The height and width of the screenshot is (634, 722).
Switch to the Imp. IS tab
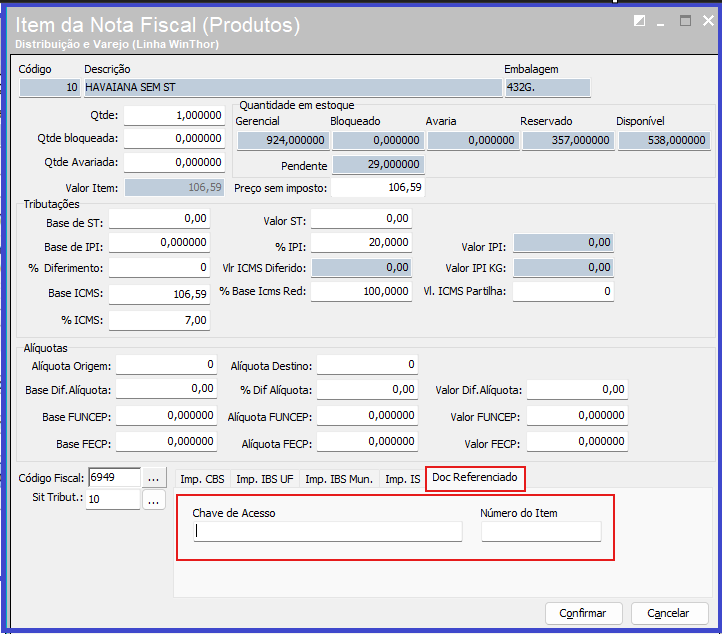pyautogui.click(x=402, y=479)
